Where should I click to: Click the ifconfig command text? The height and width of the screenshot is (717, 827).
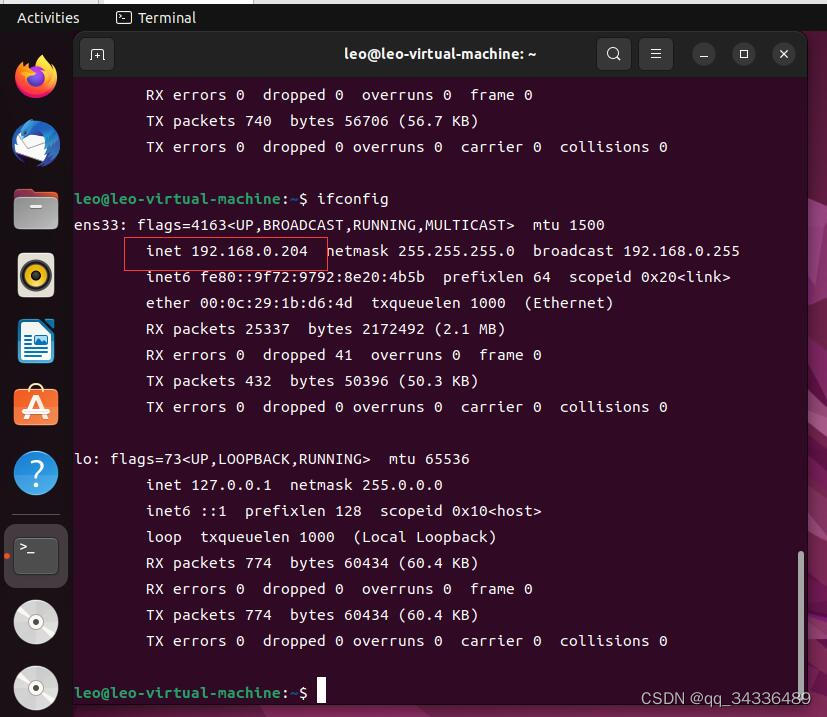pos(352,199)
